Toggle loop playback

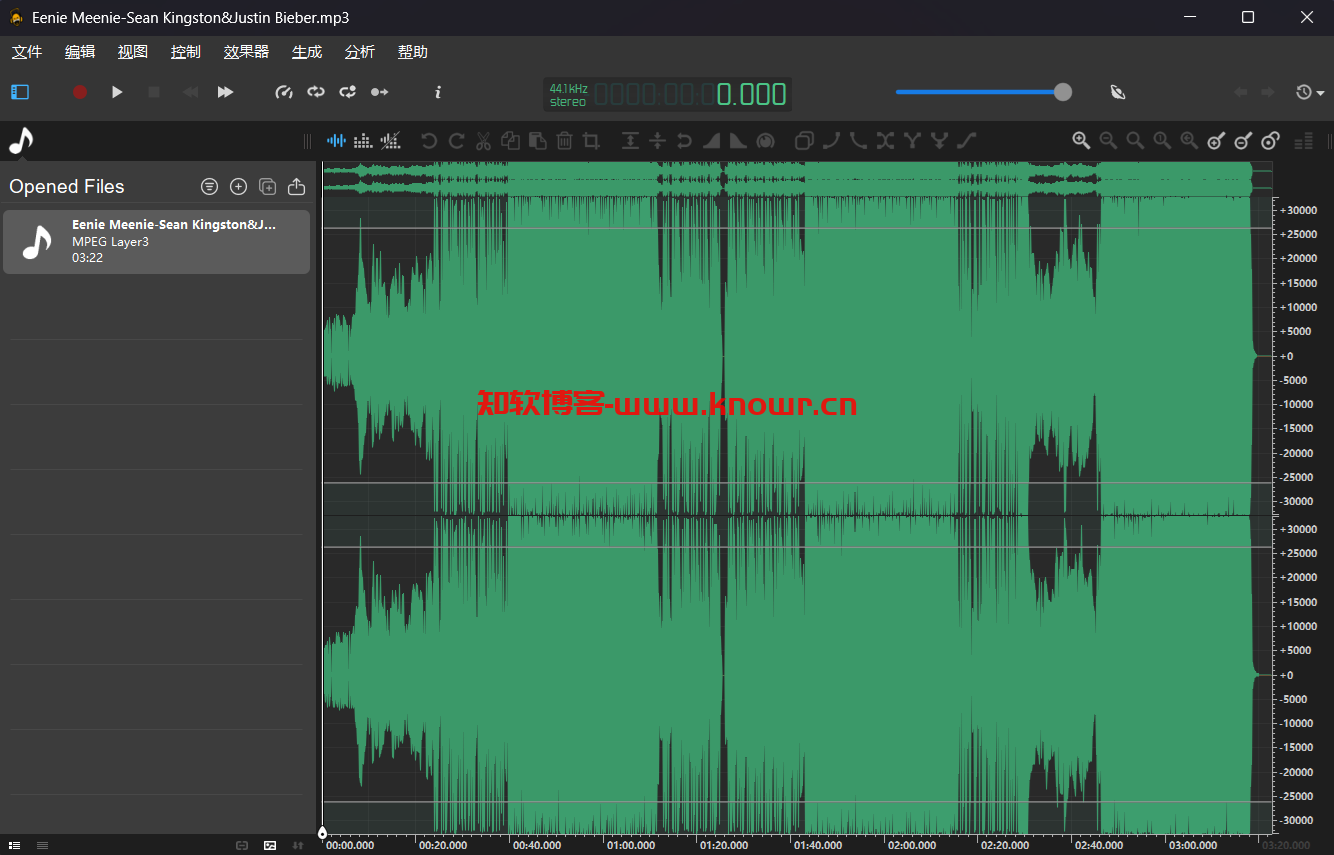pyautogui.click(x=316, y=92)
